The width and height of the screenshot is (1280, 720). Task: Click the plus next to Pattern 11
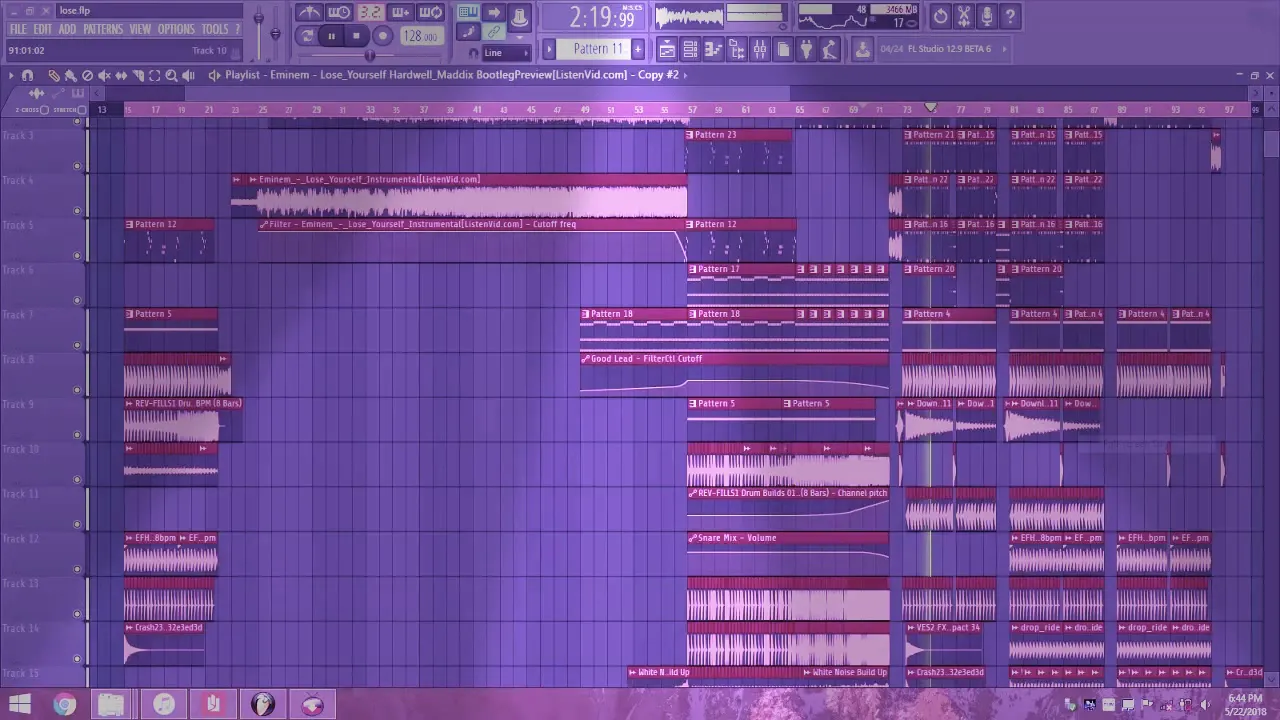pos(637,48)
